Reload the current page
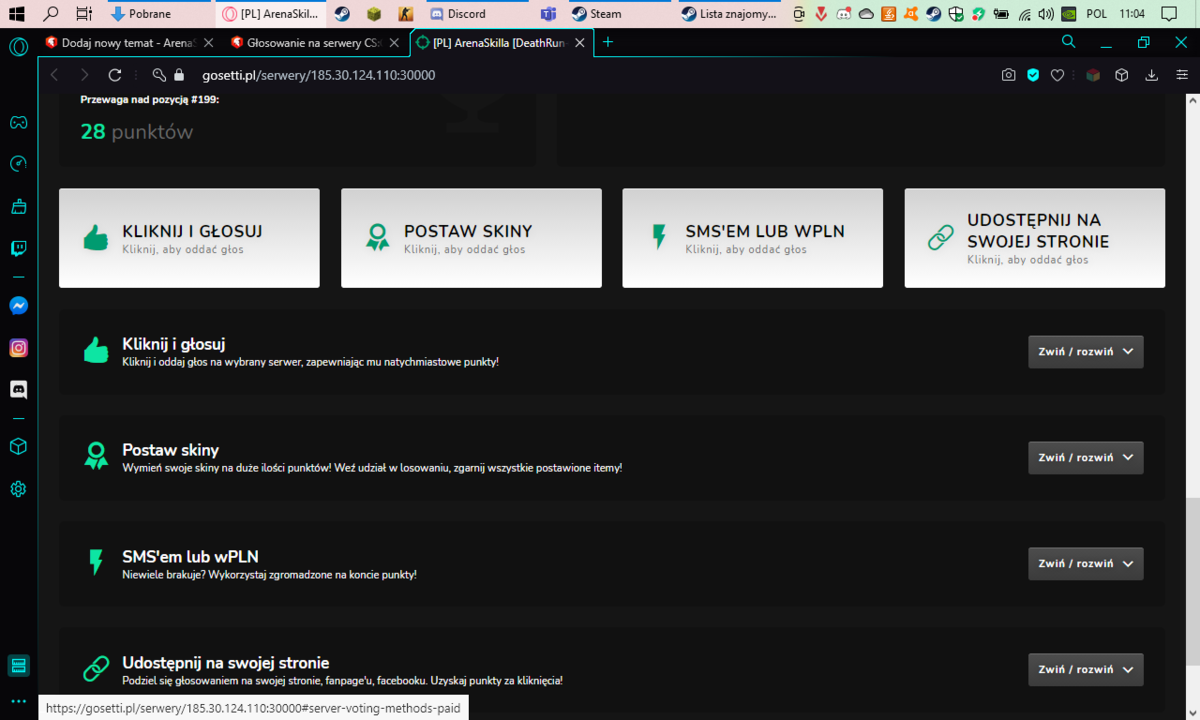This screenshot has width=1200, height=720. (x=115, y=75)
